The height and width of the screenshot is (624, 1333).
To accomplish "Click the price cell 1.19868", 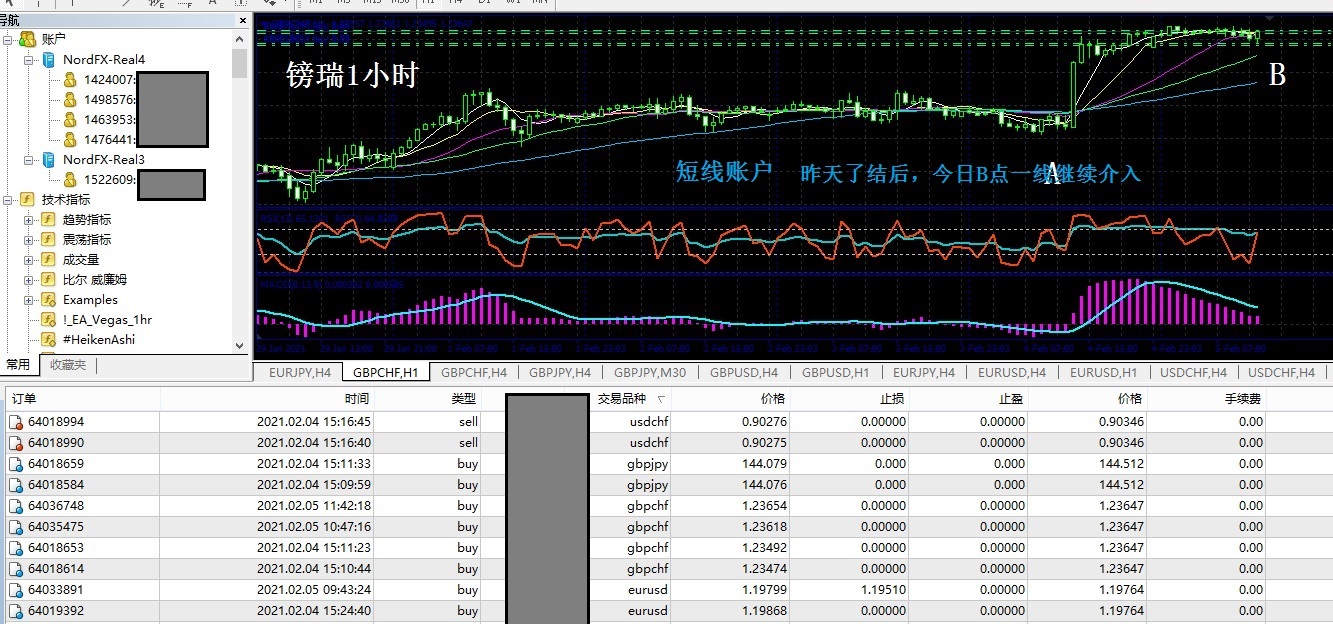I will 764,611.
